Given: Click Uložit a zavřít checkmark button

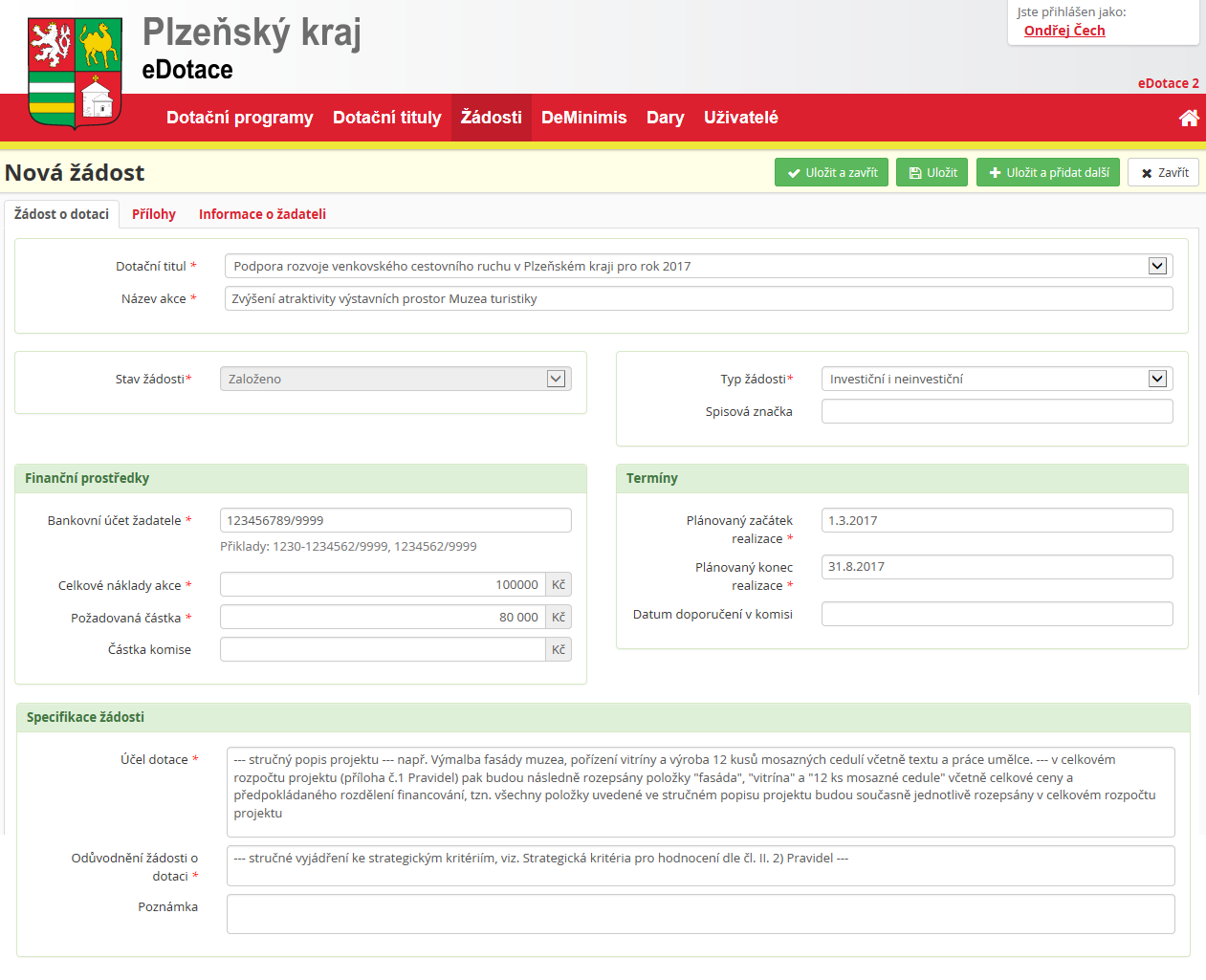Looking at the screenshot, I should 831,173.
